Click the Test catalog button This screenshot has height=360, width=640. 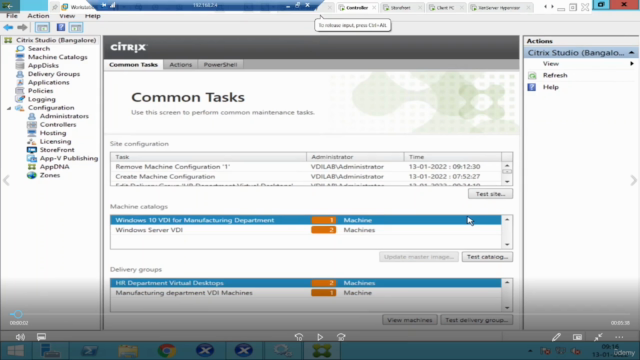click(x=487, y=257)
